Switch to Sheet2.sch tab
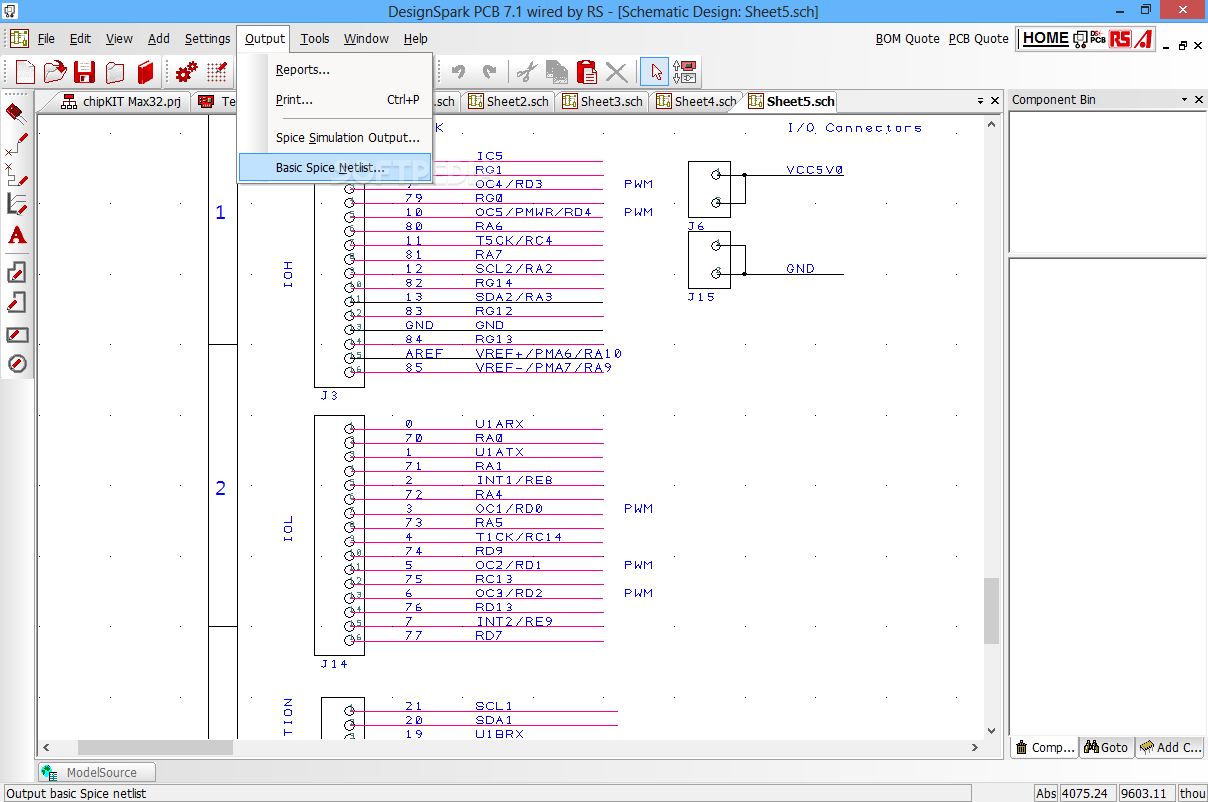1208x802 pixels. 509,102
